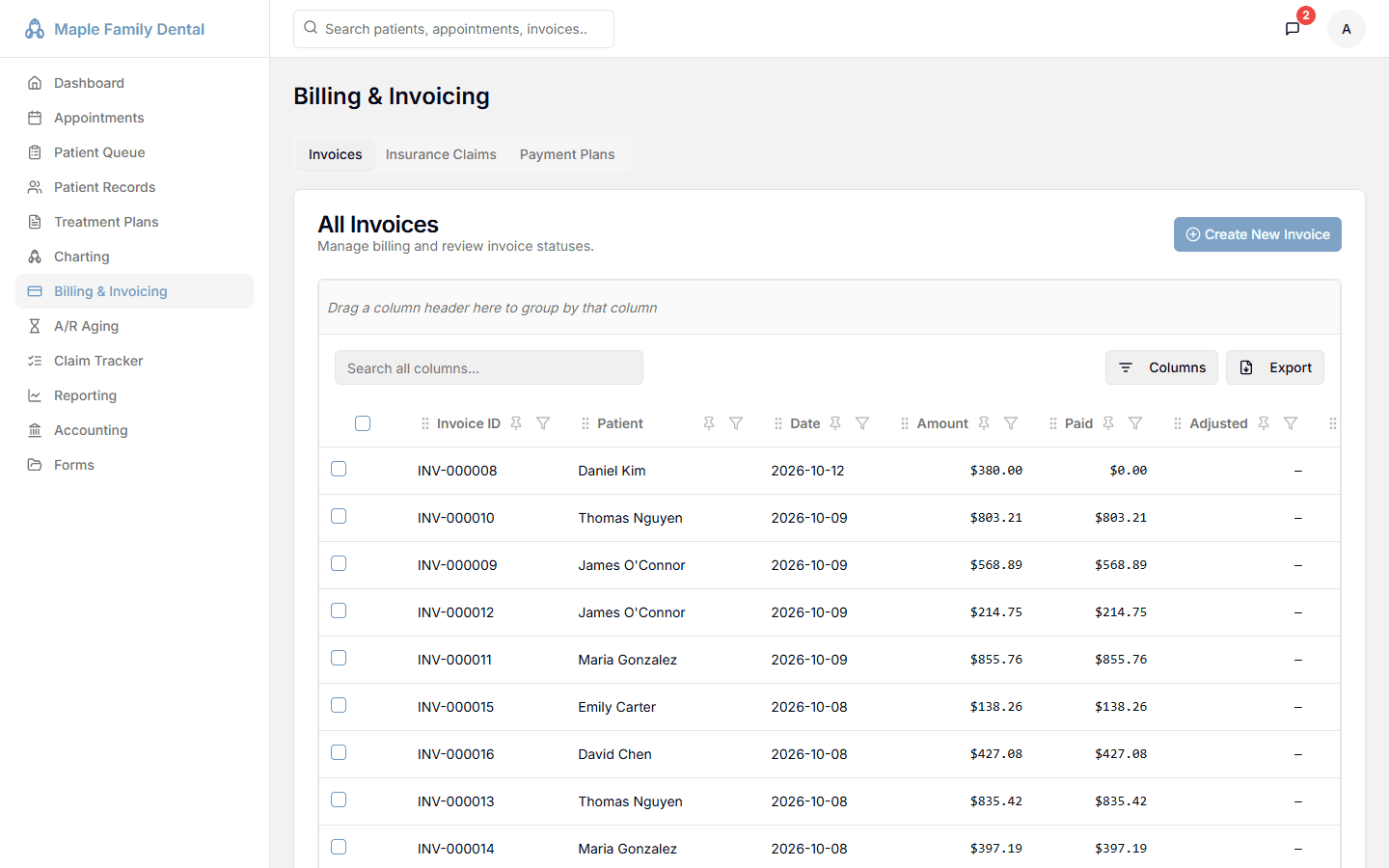Screen dimensions: 1389x868
Task: Select the checkbox for INV-000013
Action: pos(339,800)
